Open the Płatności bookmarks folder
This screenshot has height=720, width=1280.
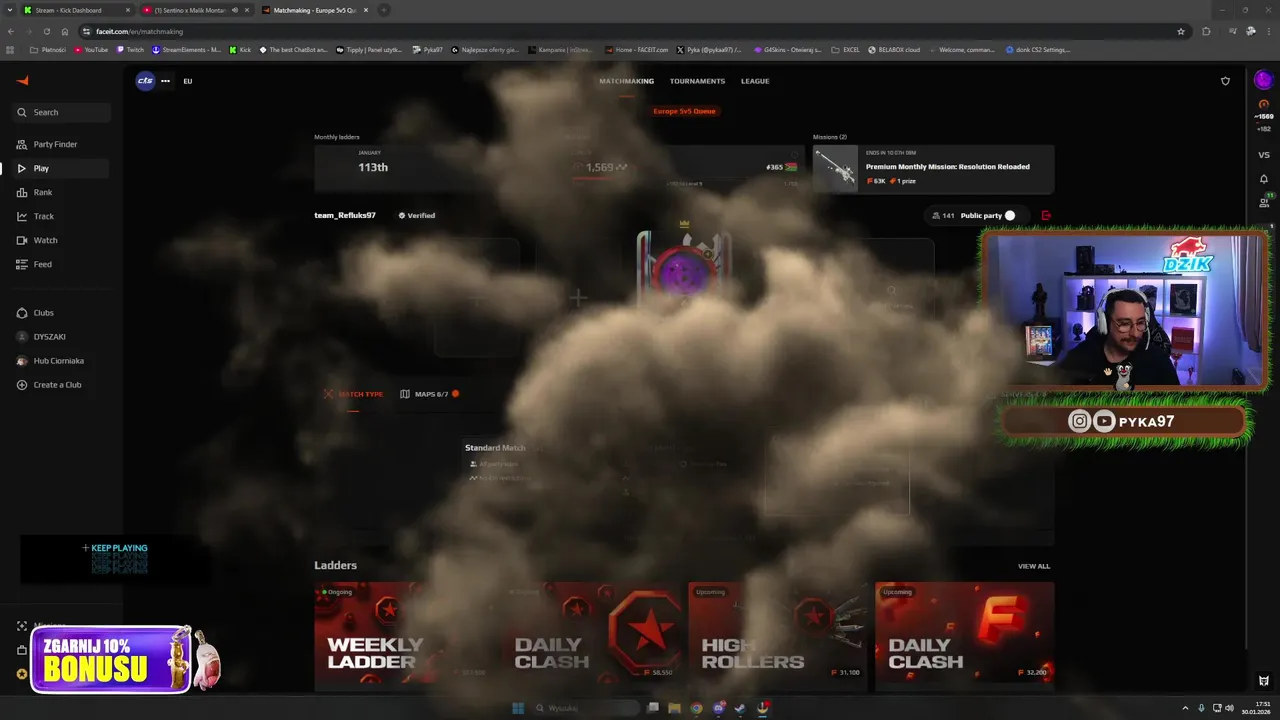[x=48, y=49]
